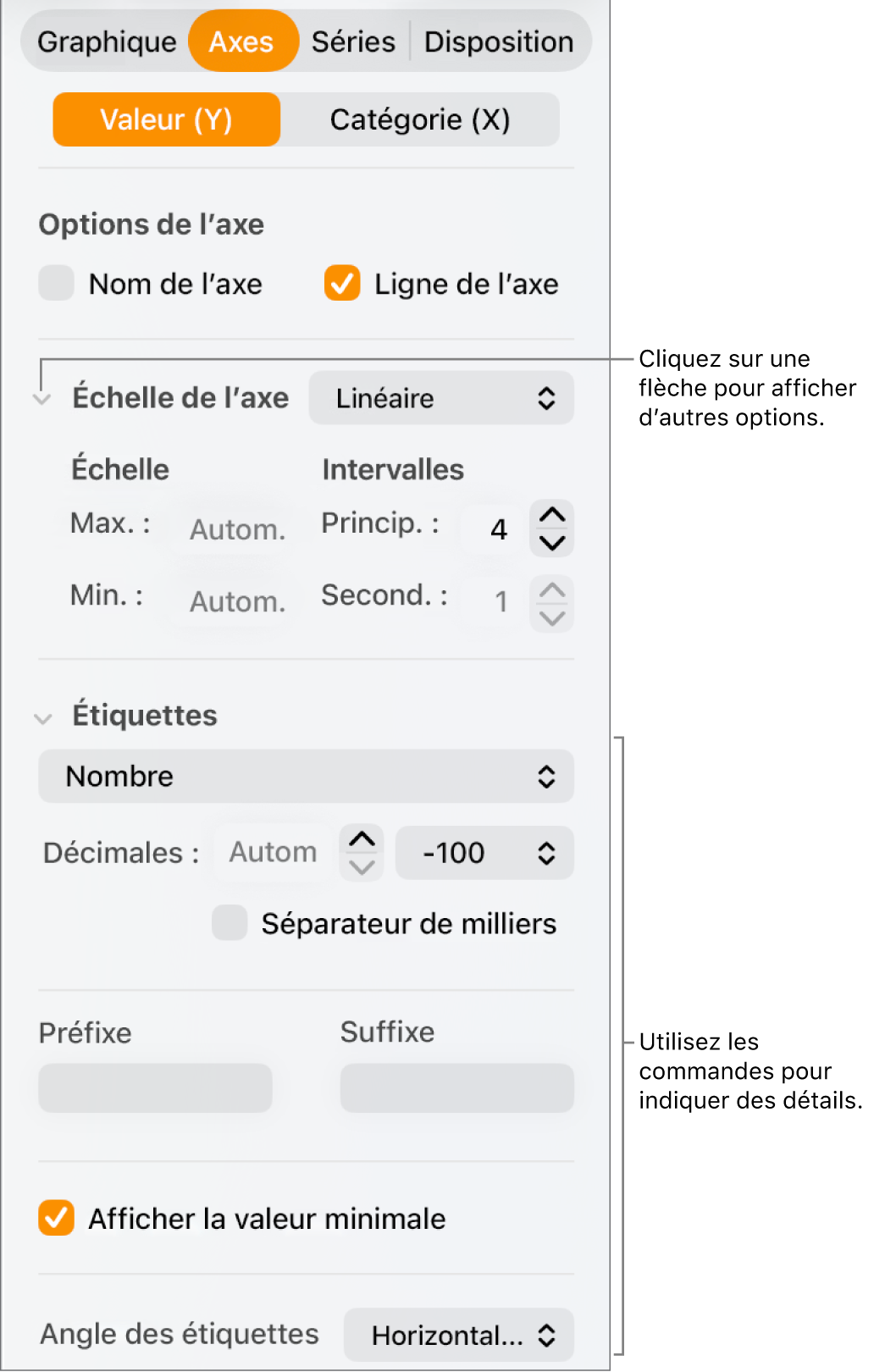Enable the Nom de l'axe checkbox
Screen dimensions: 885x1372
pyautogui.click(x=55, y=284)
